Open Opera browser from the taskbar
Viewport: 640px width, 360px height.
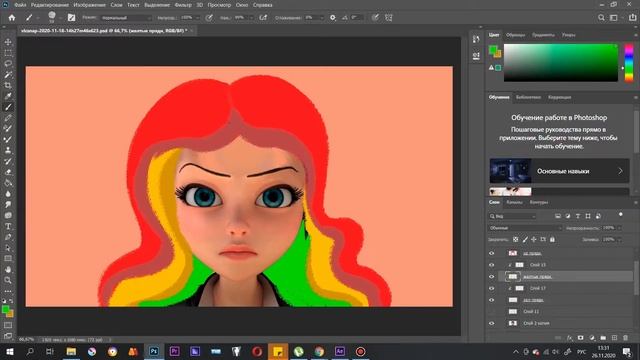tap(257, 351)
